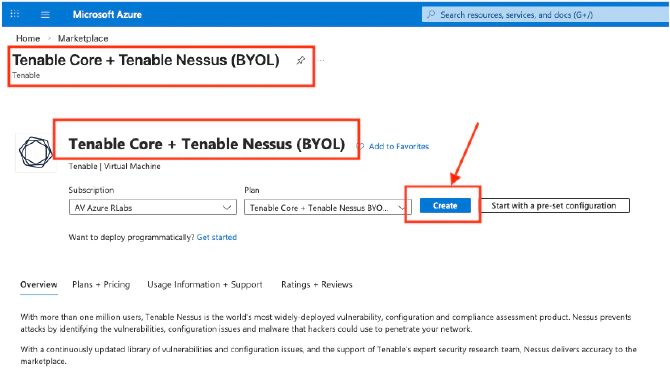Click Add to Favorites link
This screenshot has height=379, width=670.
point(398,146)
